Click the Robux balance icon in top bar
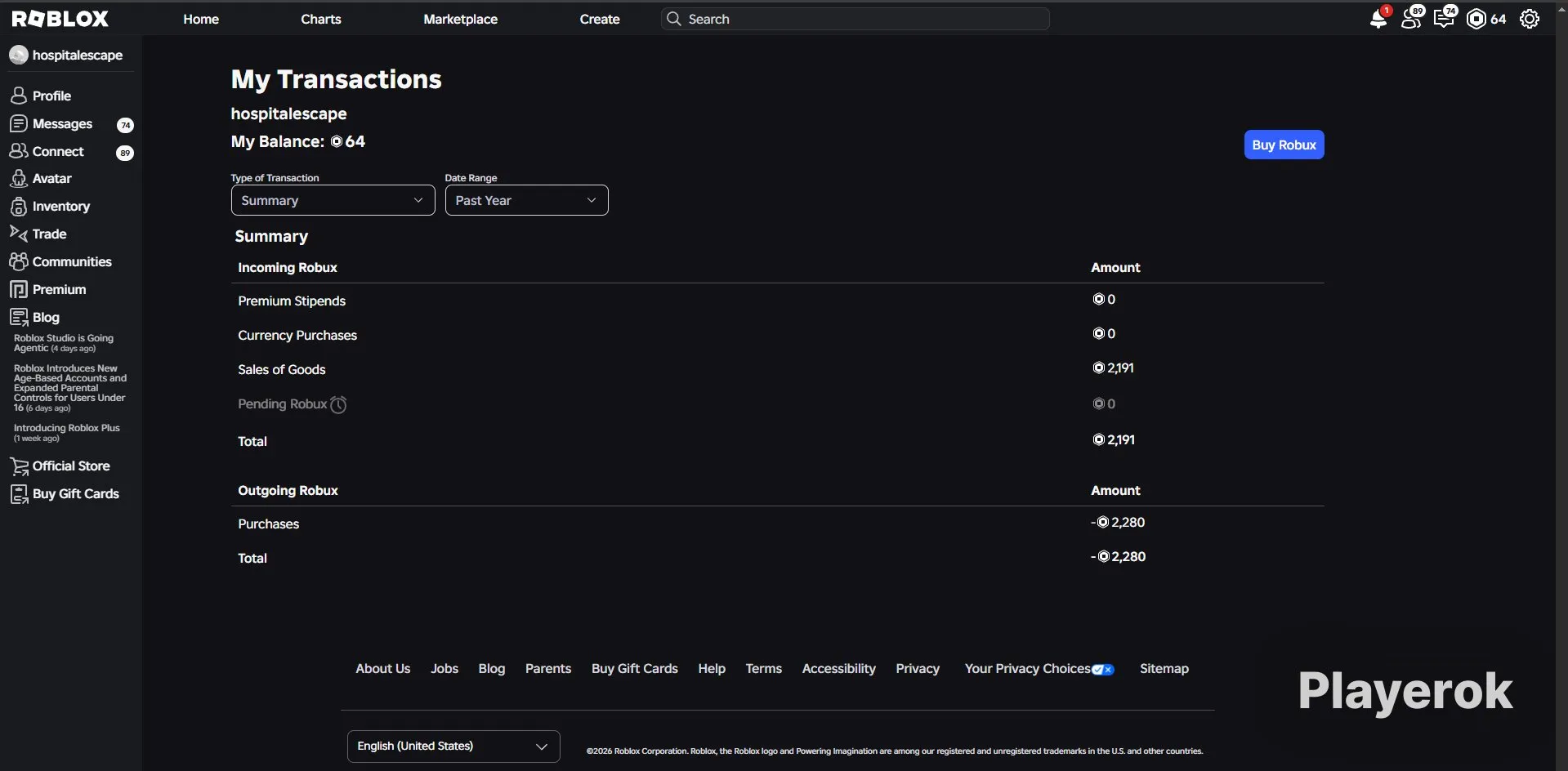 (x=1476, y=19)
